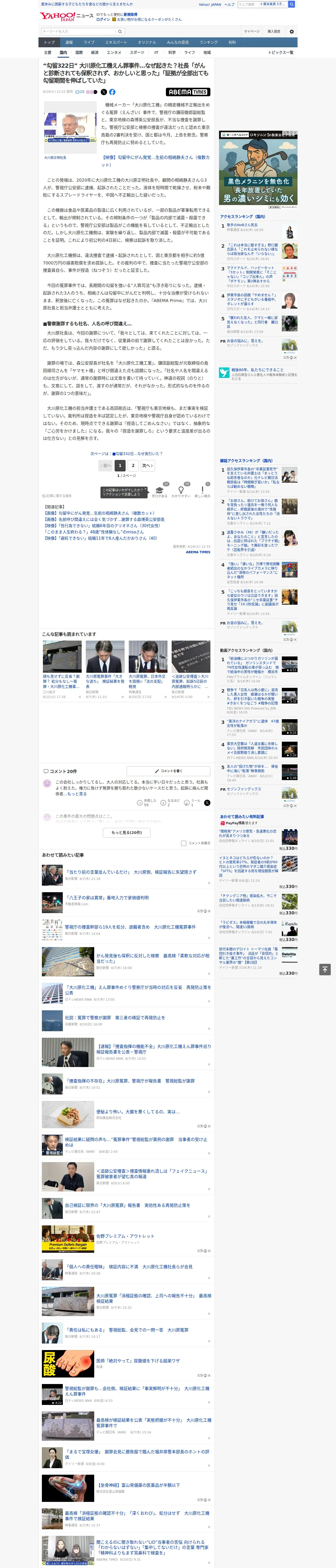Select the スポーツ category tab
Viewport: 336px width, 1568px height.
137,52
